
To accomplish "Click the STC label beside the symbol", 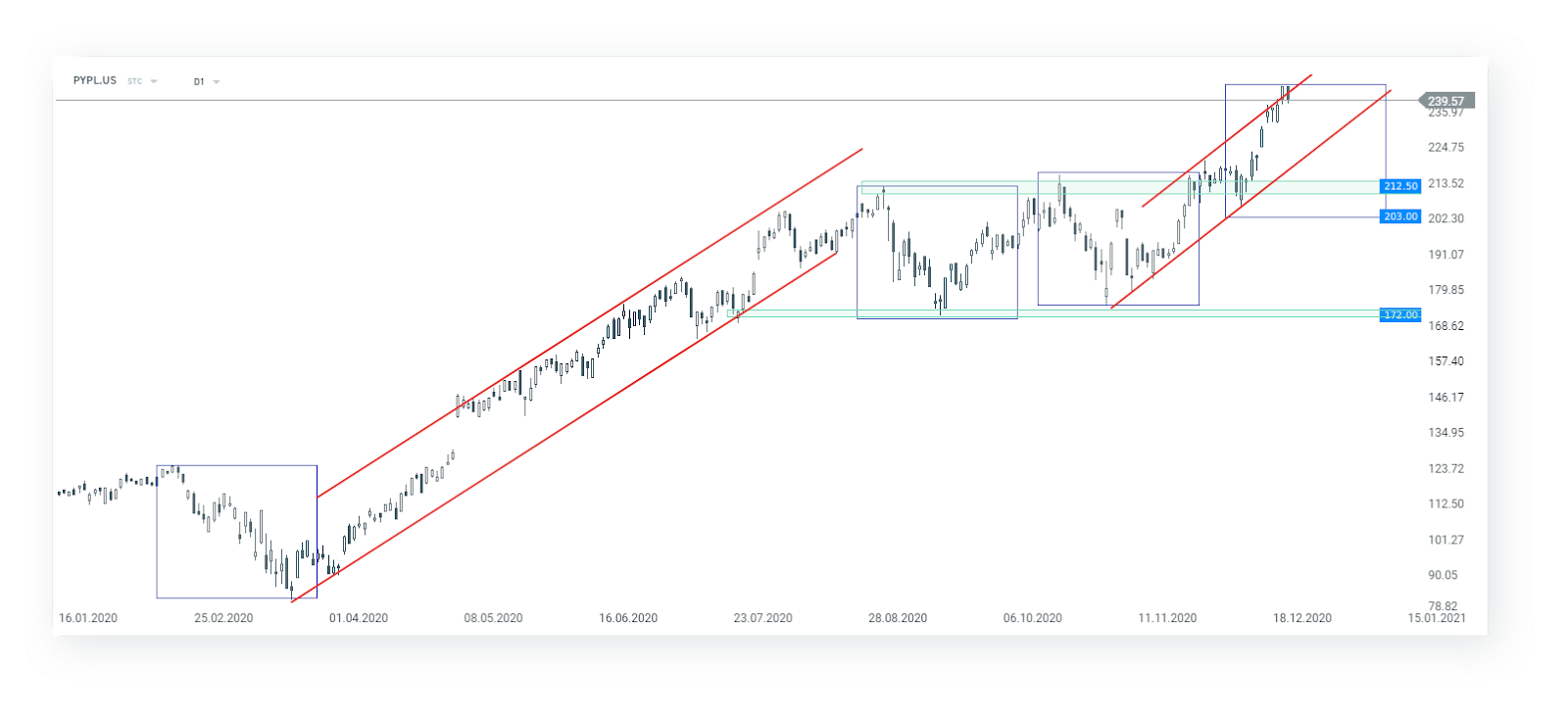I will point(135,82).
